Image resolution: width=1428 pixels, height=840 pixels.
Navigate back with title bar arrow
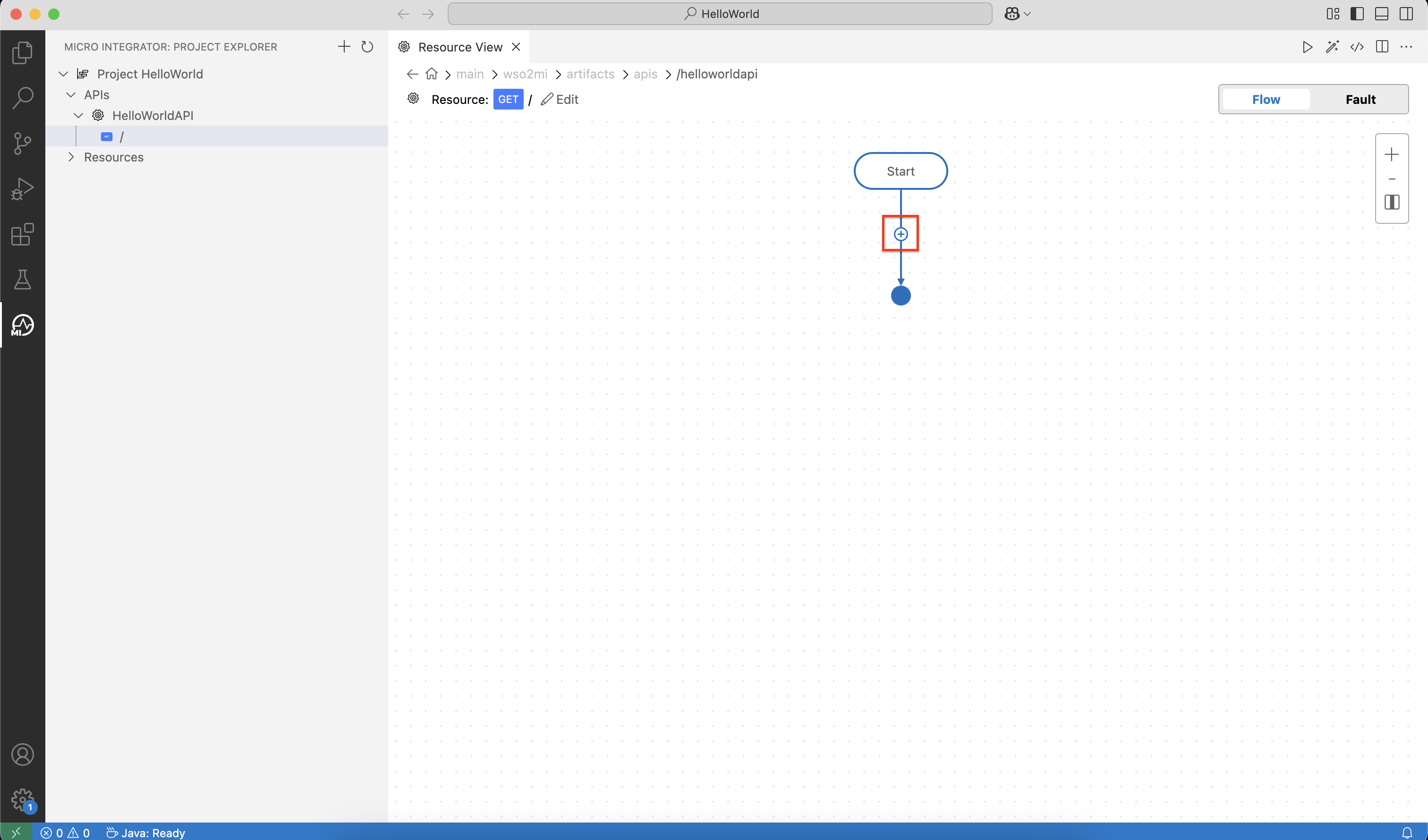coord(403,14)
